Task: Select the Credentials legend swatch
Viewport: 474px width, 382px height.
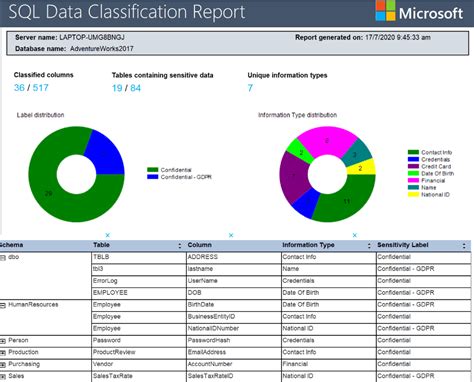Action: pos(413,159)
